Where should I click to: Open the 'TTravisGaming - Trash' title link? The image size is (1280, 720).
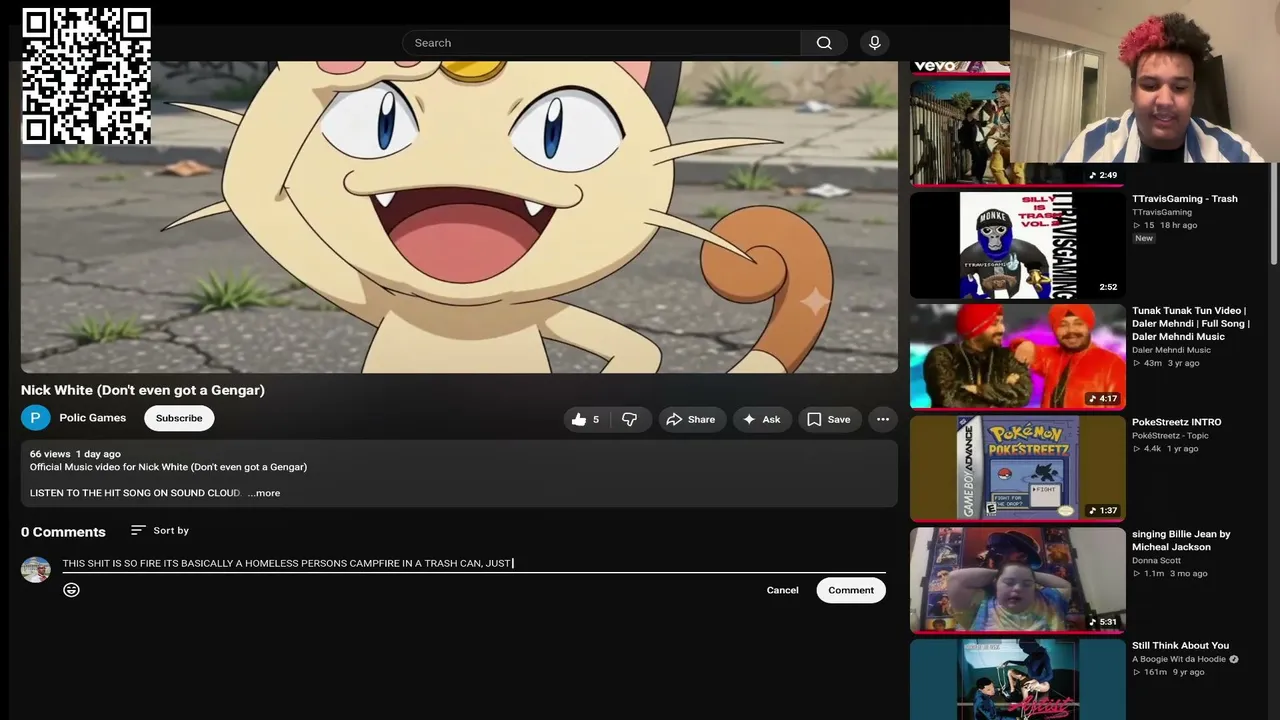point(1185,199)
